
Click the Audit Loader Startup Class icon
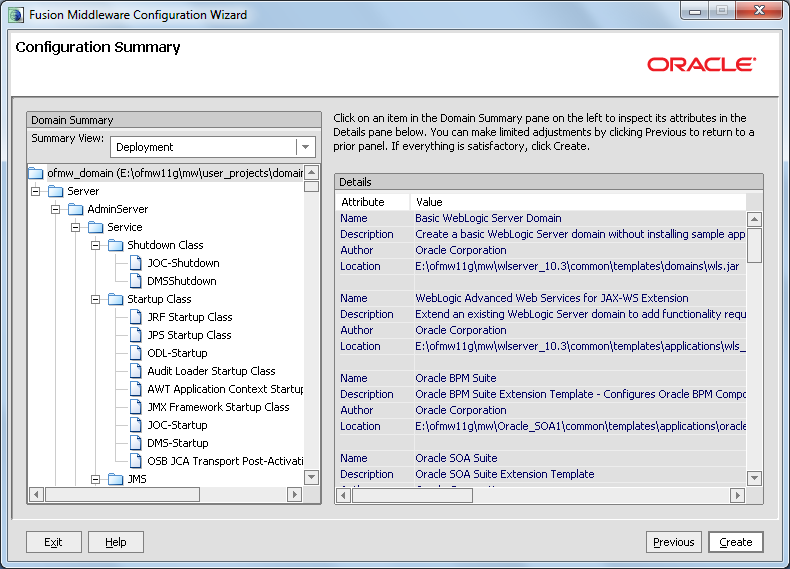point(136,371)
